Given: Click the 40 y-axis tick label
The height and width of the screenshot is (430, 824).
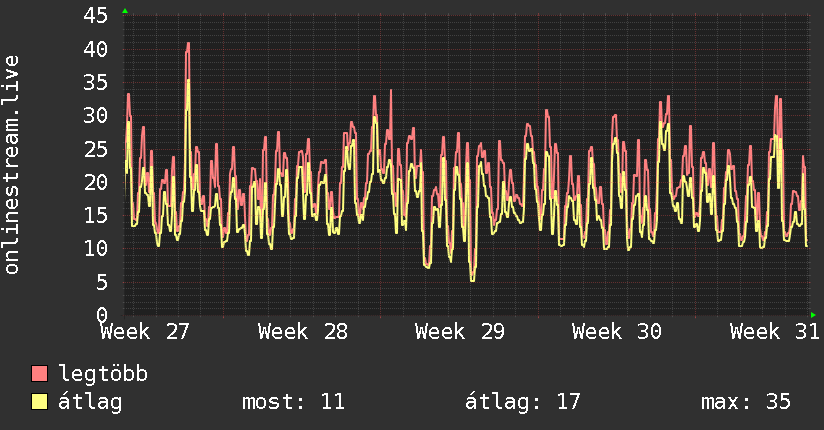Looking at the screenshot, I should 95,49.
